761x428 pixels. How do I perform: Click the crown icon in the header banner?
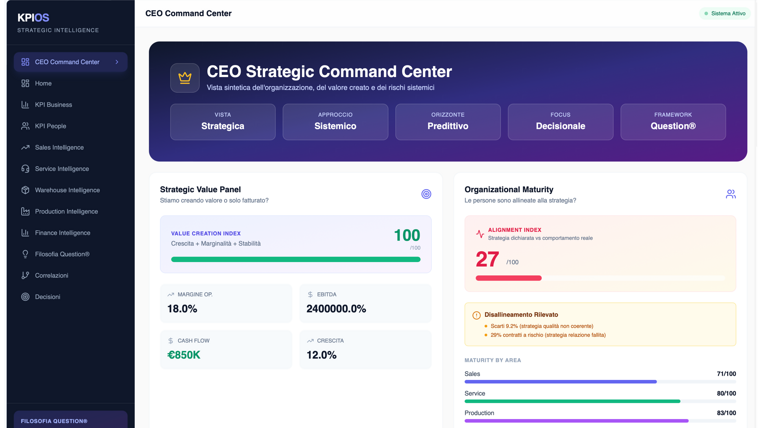(x=185, y=77)
